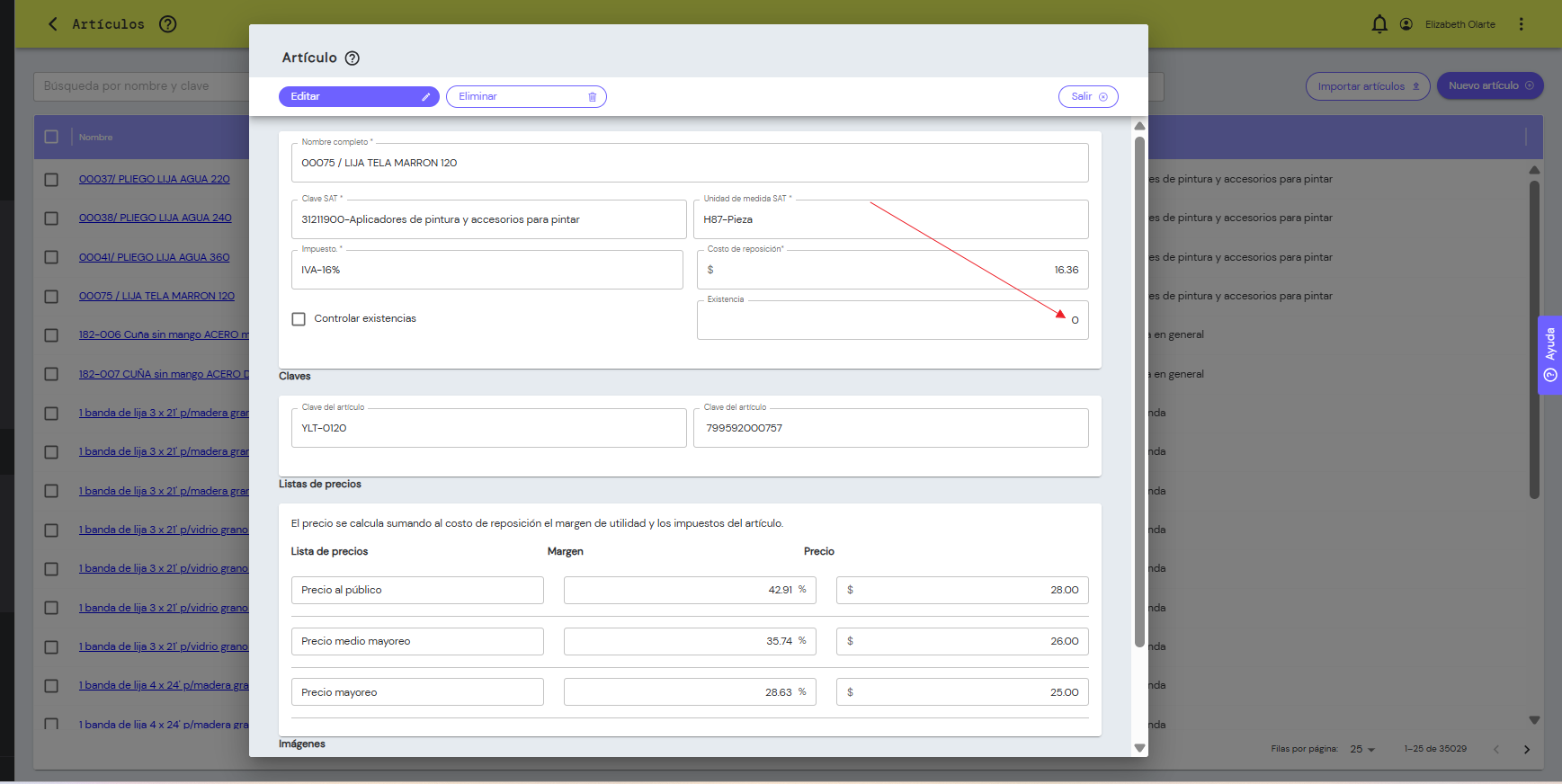Open article 00037/ PLIEGO LIJA AGUA 220
The height and width of the screenshot is (784, 1562).
click(154, 179)
